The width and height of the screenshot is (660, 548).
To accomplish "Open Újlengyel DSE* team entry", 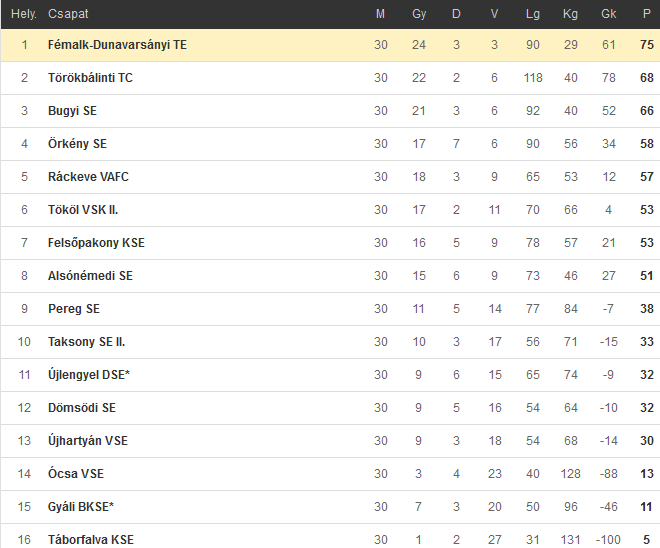I will tap(89, 375).
